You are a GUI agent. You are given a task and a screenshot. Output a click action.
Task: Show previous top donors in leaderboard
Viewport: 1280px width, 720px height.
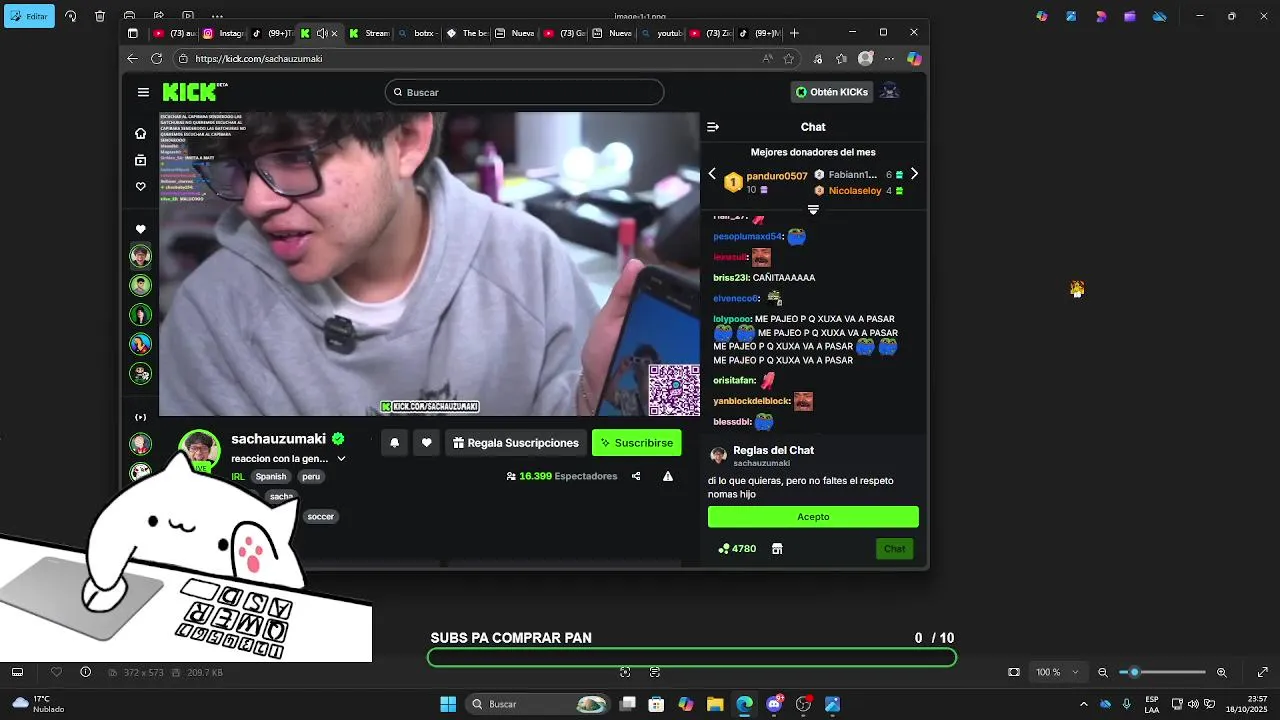point(712,174)
